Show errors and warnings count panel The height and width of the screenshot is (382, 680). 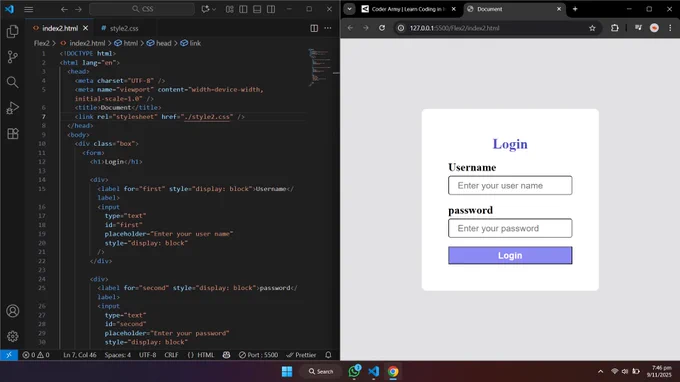click(36, 355)
